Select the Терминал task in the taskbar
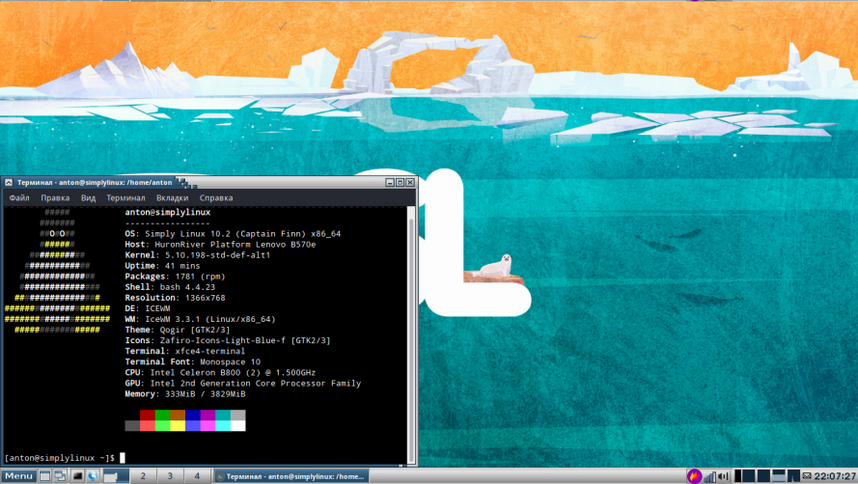Viewport: 858px width, 484px height. (291, 476)
